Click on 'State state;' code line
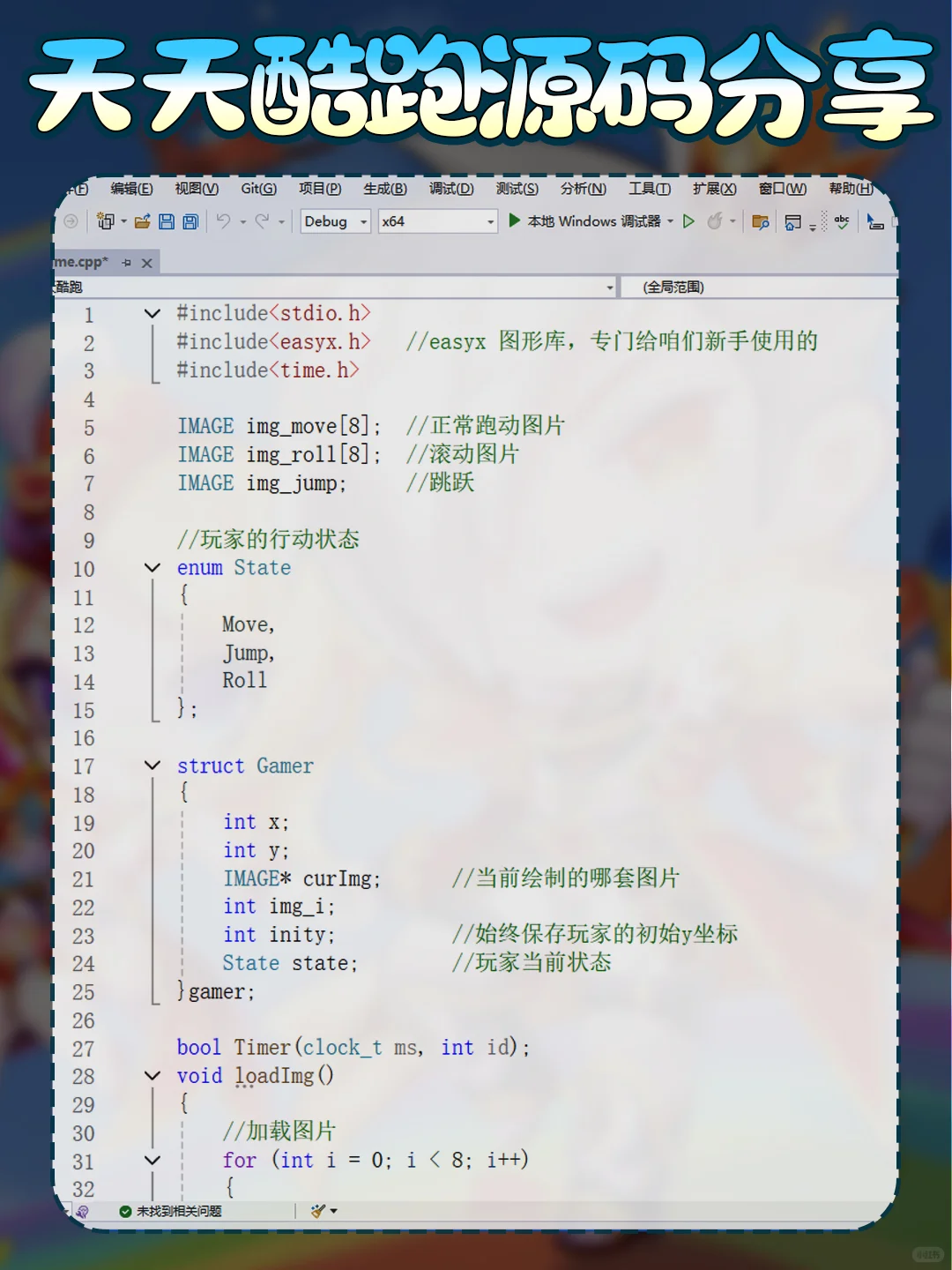Viewport: 952px width, 1270px height. [290, 963]
